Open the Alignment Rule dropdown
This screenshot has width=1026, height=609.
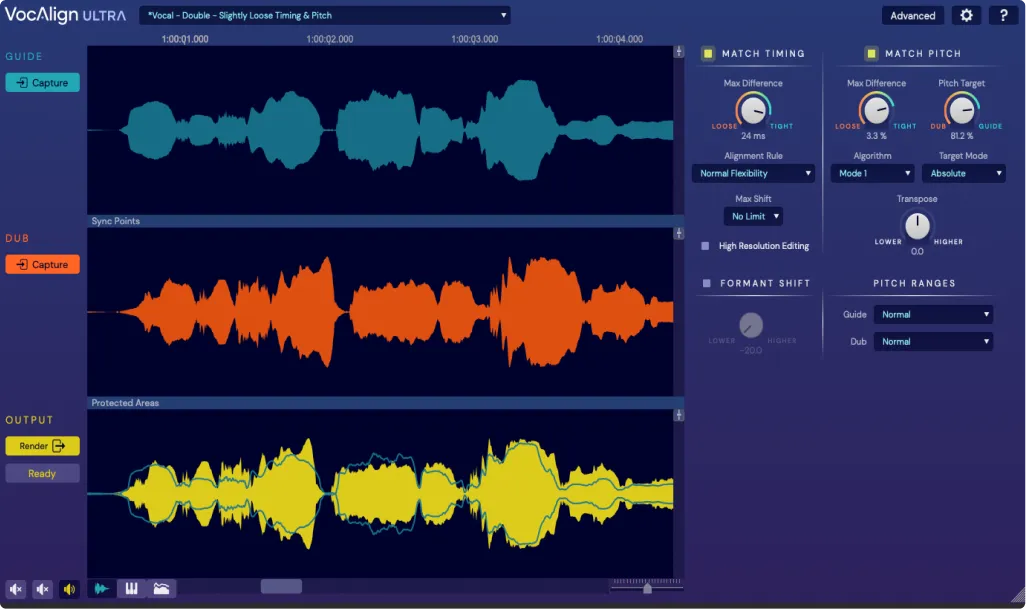(x=753, y=173)
